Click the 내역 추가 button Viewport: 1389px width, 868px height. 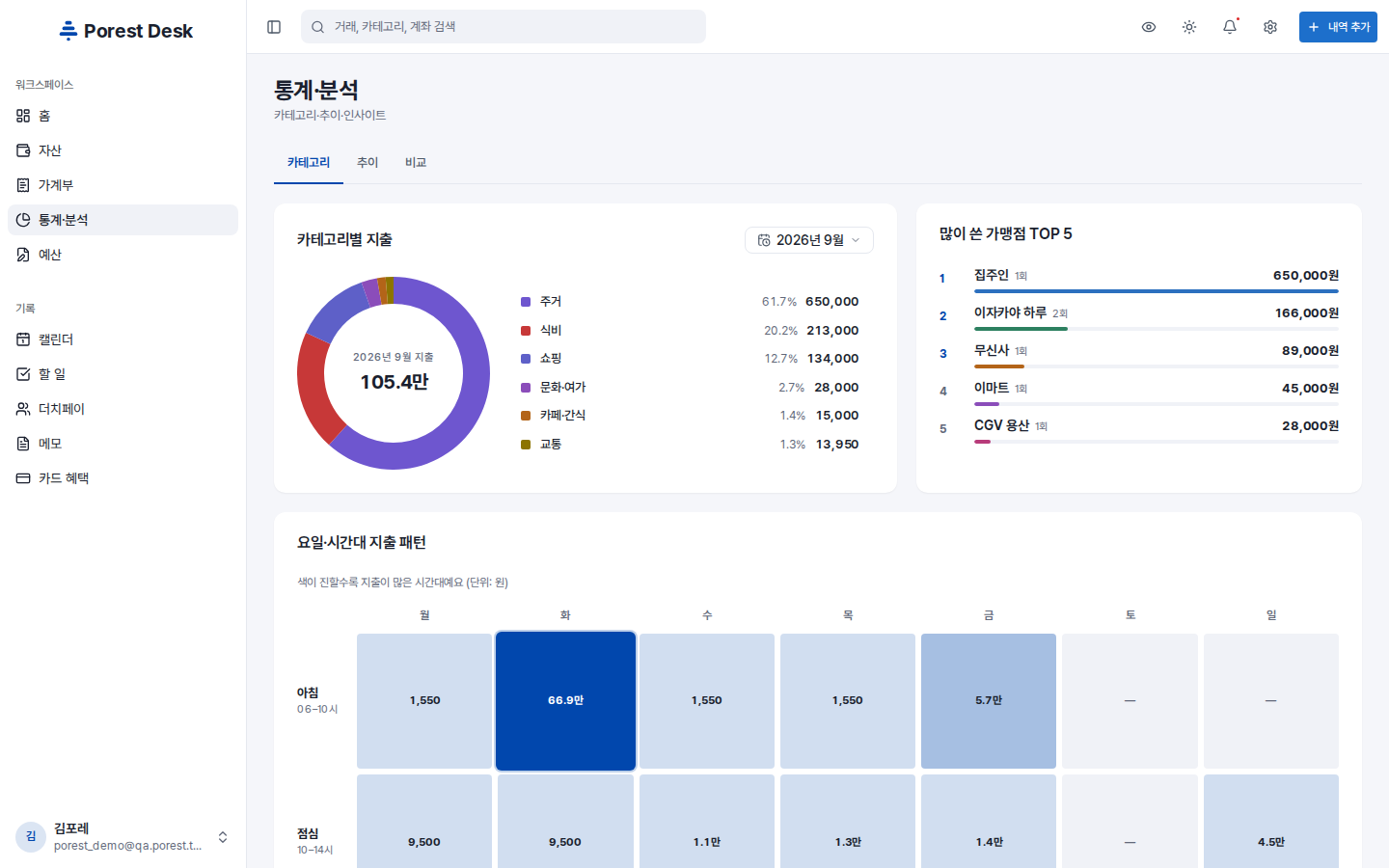[1338, 27]
